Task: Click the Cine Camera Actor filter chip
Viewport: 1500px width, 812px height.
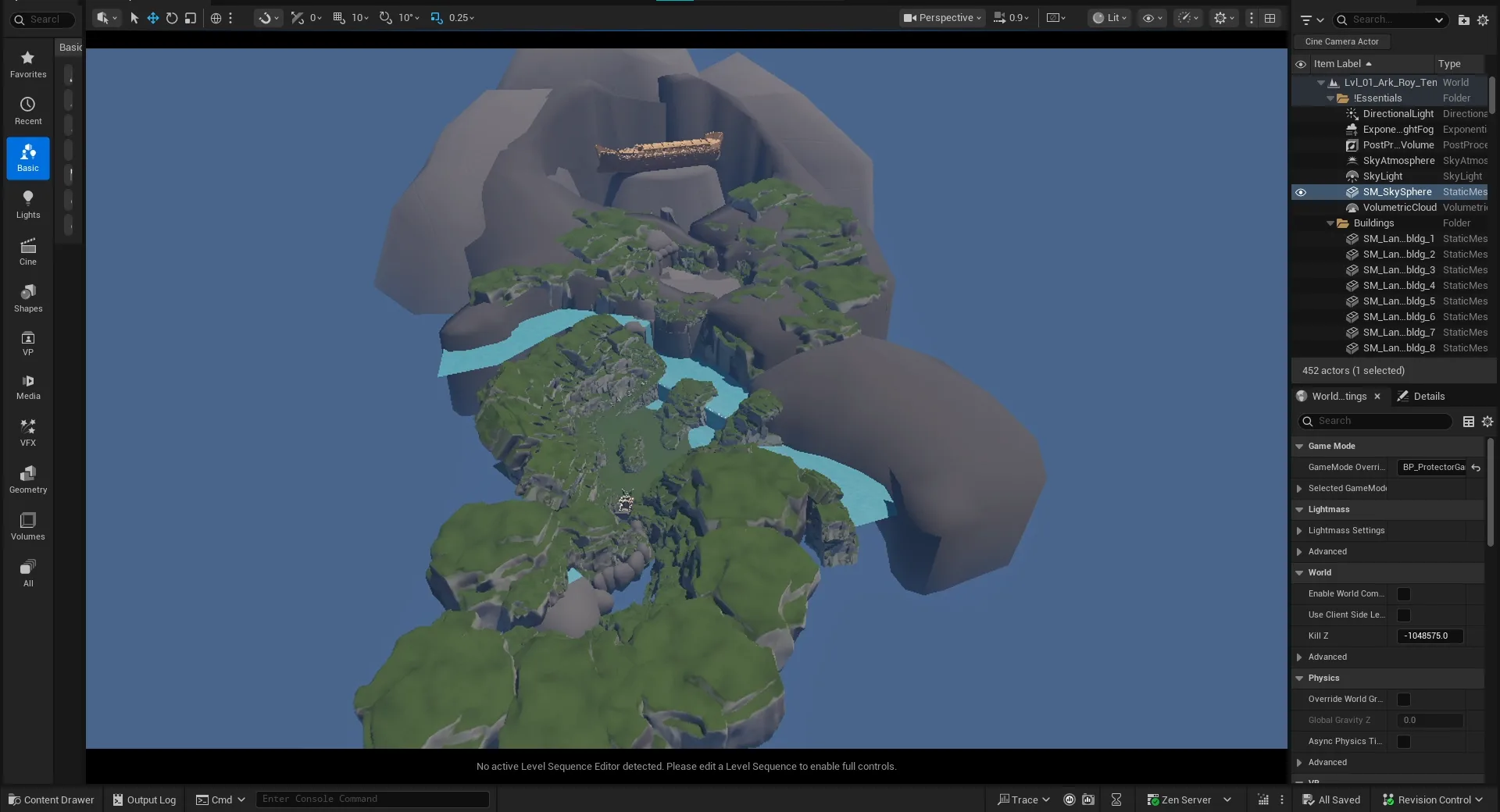Action: pyautogui.click(x=1341, y=42)
